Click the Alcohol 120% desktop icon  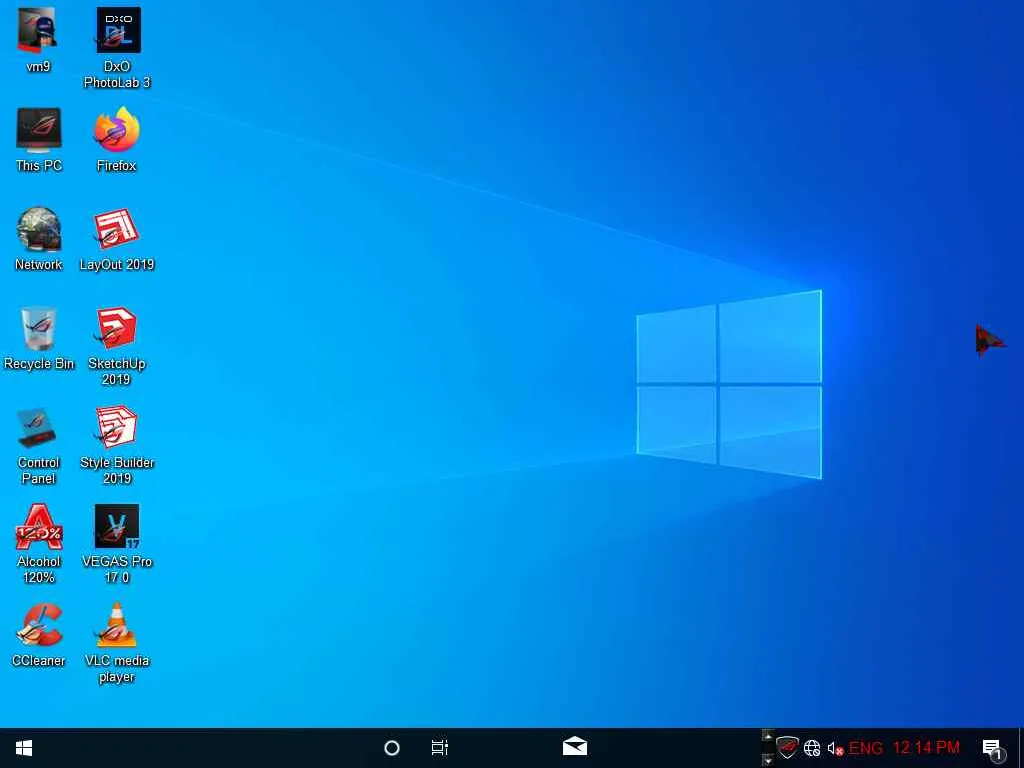[x=39, y=544]
